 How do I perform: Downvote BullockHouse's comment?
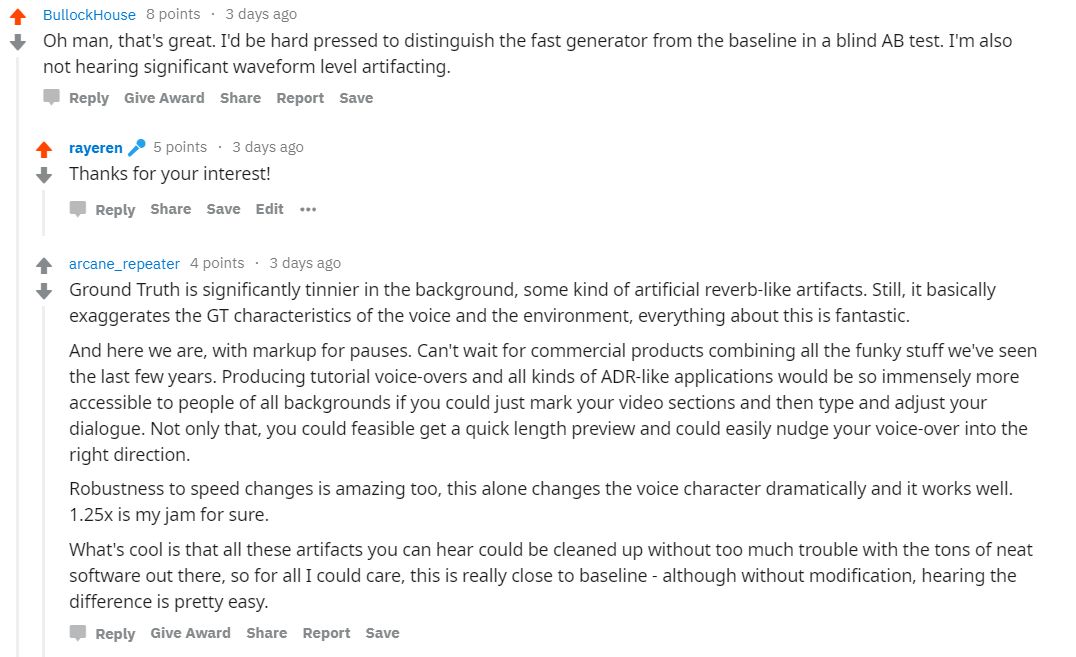18,43
